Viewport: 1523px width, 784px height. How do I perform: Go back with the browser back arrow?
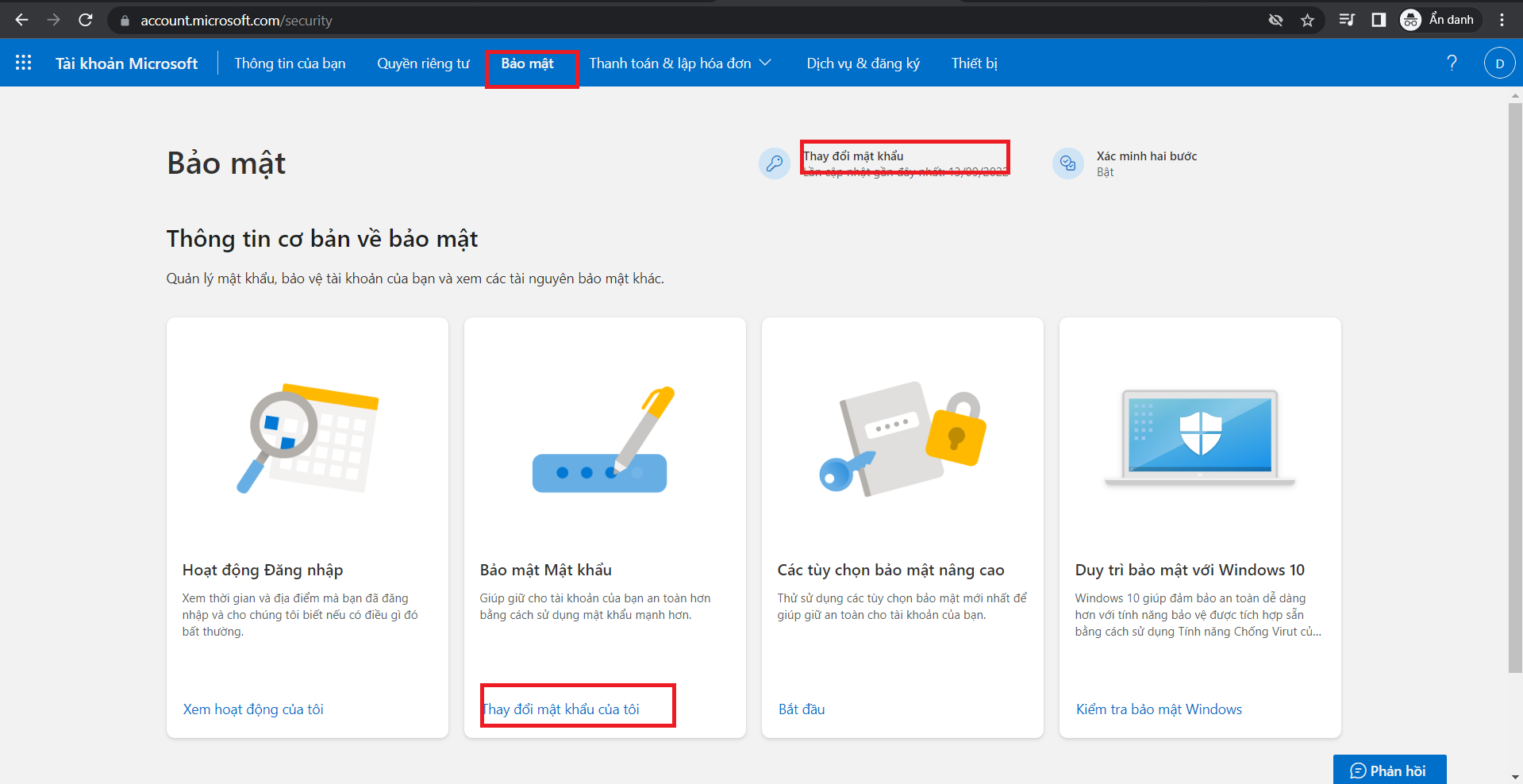coord(21,20)
